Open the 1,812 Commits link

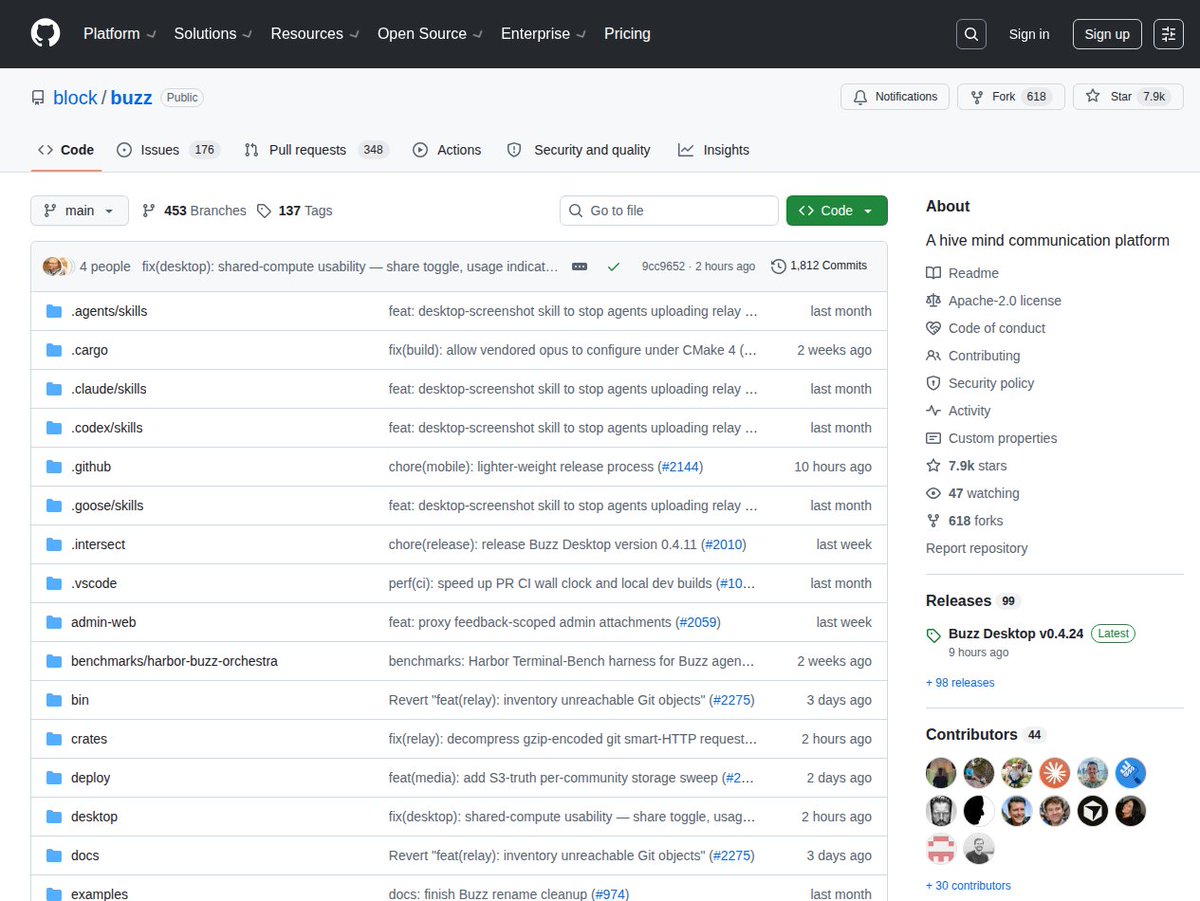click(x=819, y=266)
